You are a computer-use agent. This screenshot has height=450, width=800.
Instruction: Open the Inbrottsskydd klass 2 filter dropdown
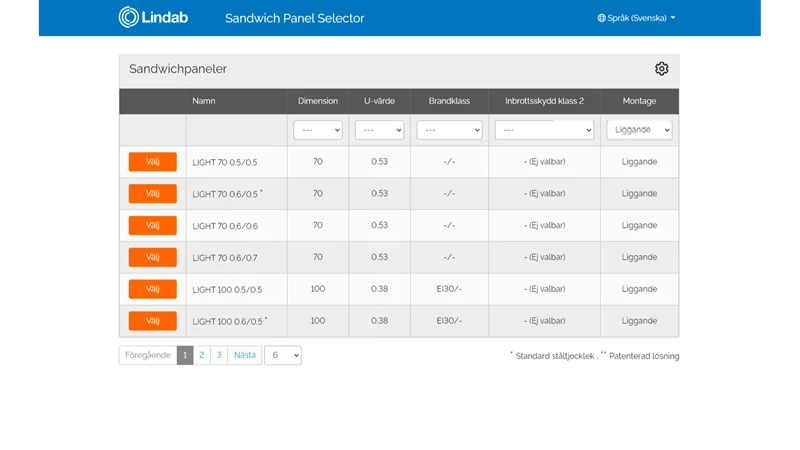point(544,130)
